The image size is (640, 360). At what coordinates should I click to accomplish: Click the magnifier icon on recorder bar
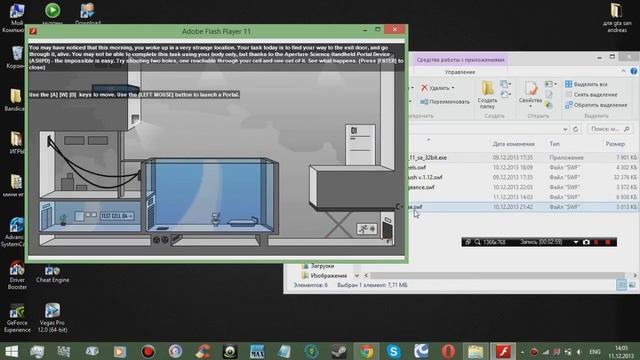click(x=477, y=242)
